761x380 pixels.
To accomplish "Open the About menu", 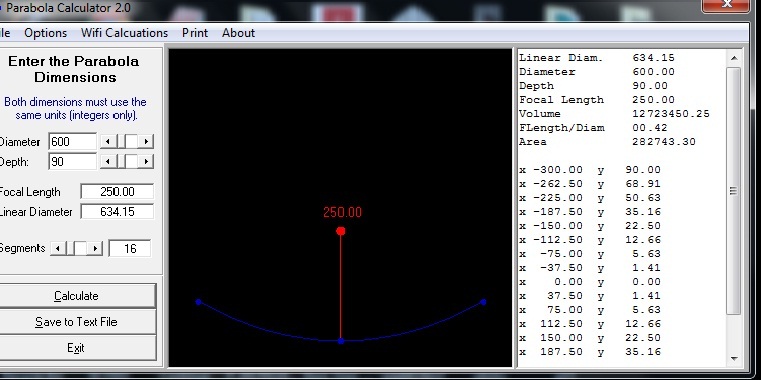I will tap(238, 33).
